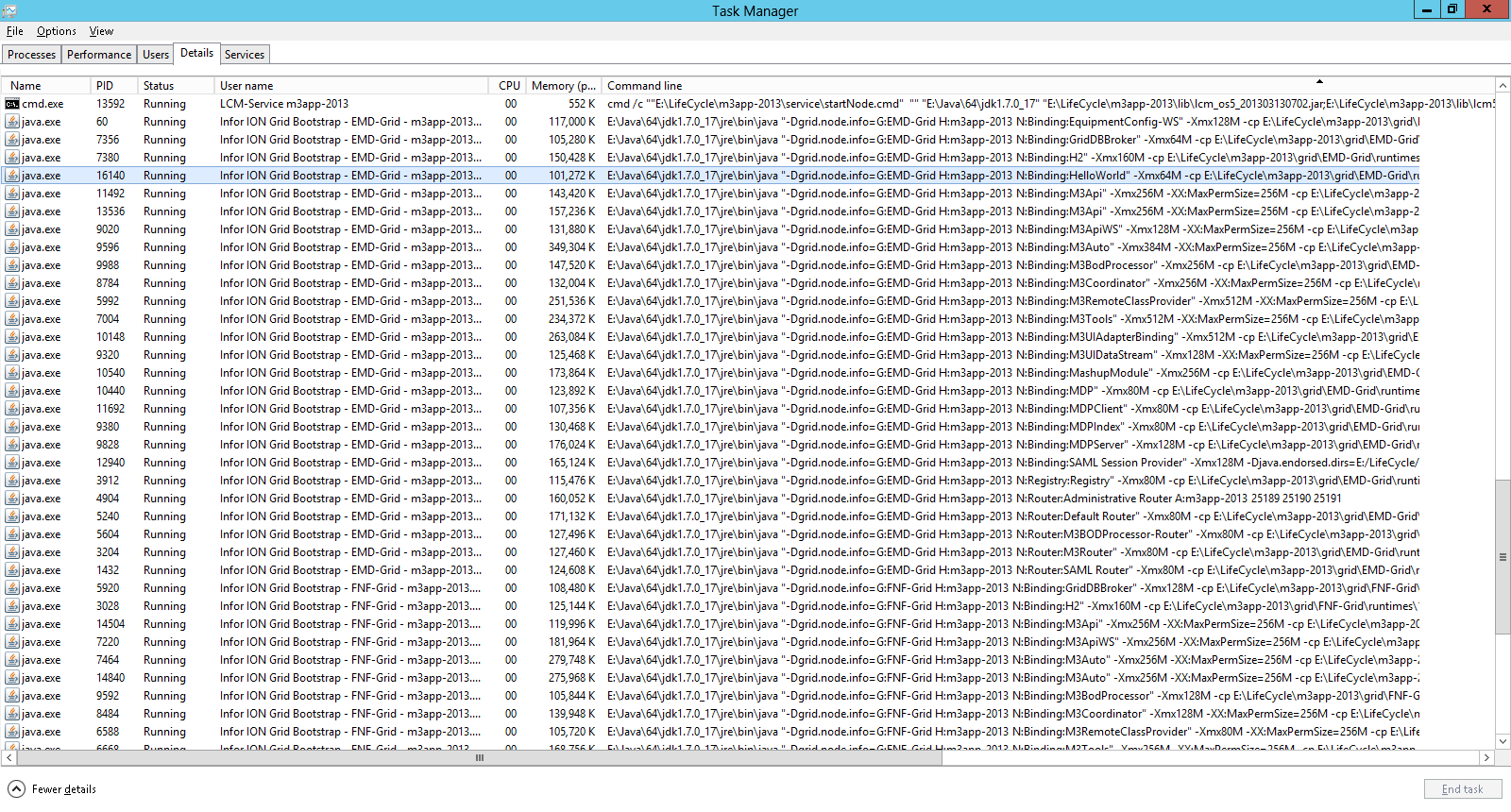The height and width of the screenshot is (812, 1511).
Task: Click the java.exe icon for PID 16140
Action: point(12,176)
